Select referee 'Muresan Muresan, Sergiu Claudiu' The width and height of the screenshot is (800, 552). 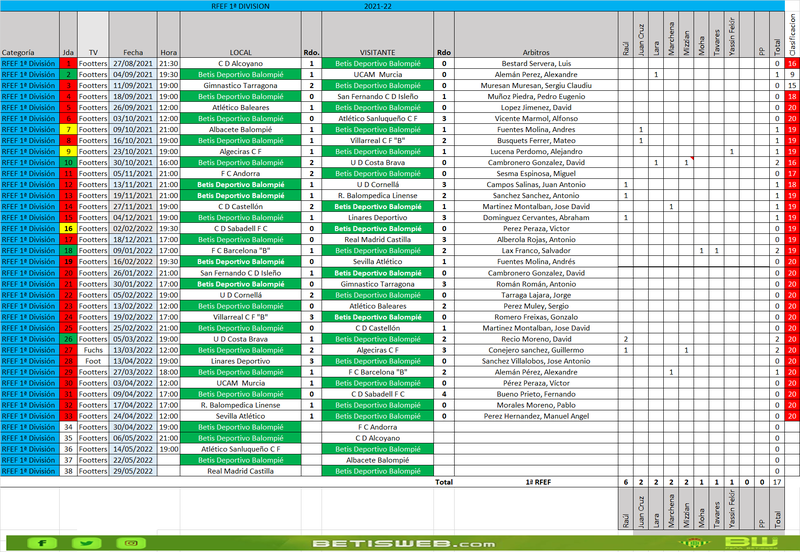(536, 85)
